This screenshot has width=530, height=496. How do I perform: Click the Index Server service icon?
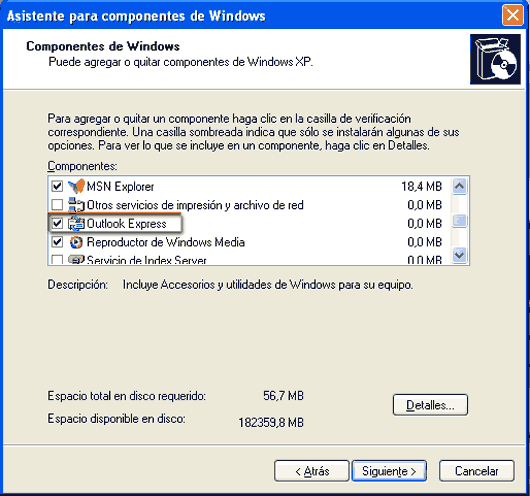point(76,260)
